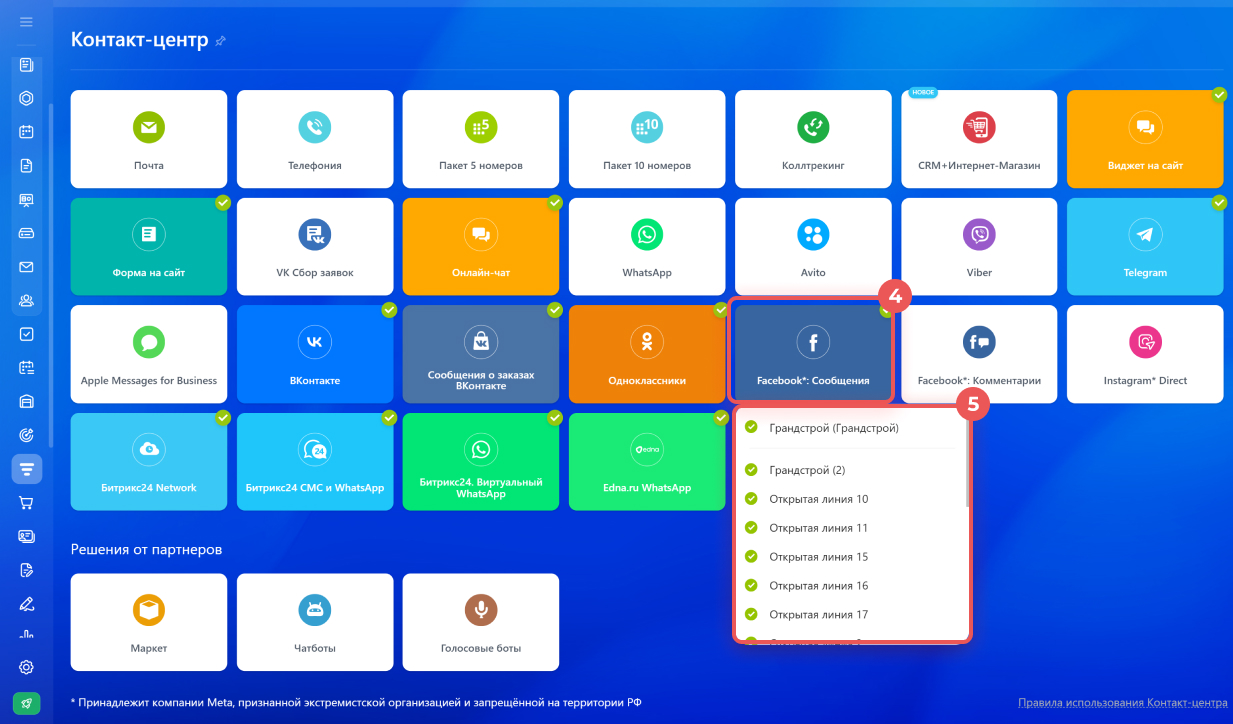Open the shopping cart sidebar icon
This screenshot has width=1233, height=724.
pyautogui.click(x=27, y=503)
